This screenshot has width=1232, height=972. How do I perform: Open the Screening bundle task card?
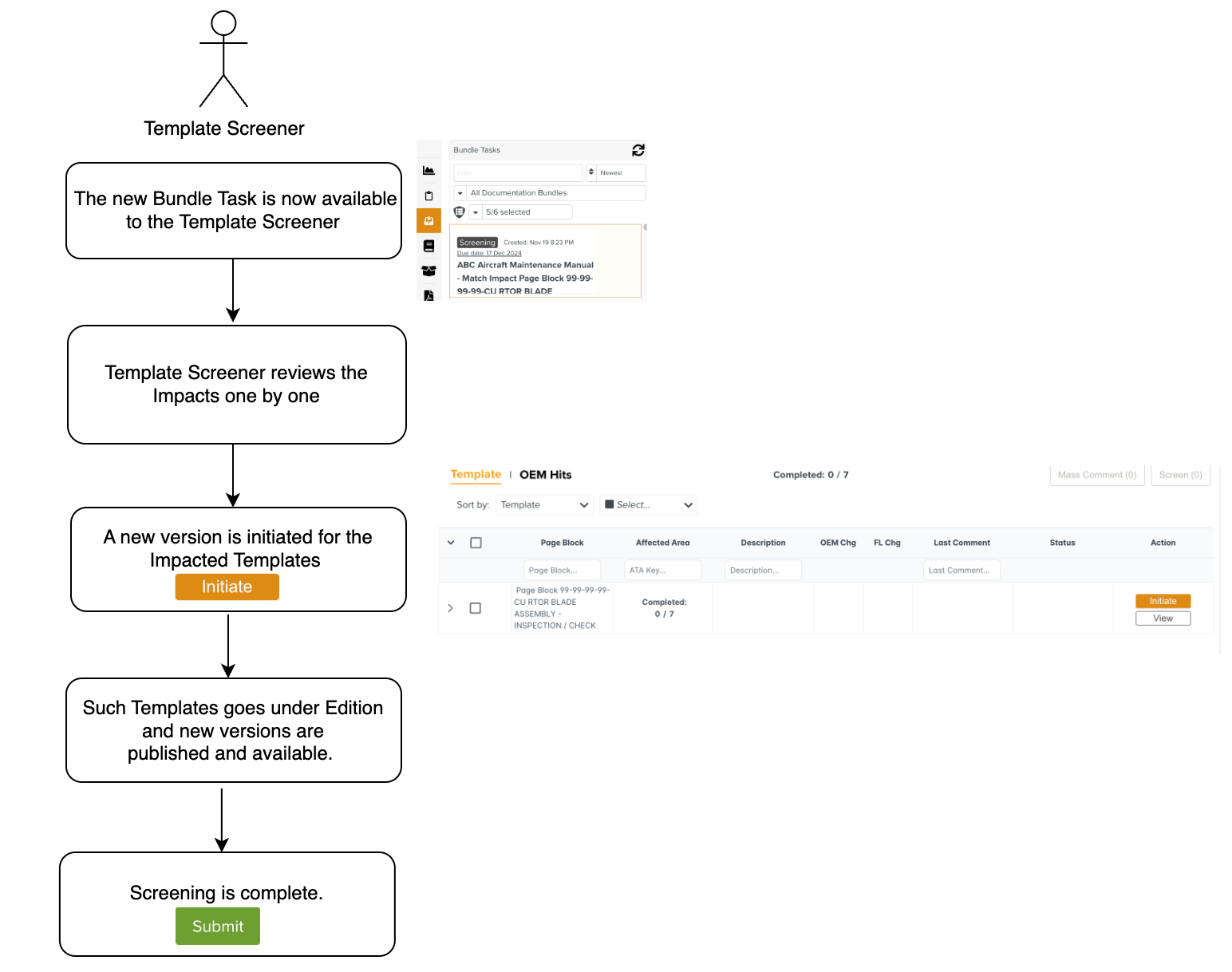coord(546,265)
